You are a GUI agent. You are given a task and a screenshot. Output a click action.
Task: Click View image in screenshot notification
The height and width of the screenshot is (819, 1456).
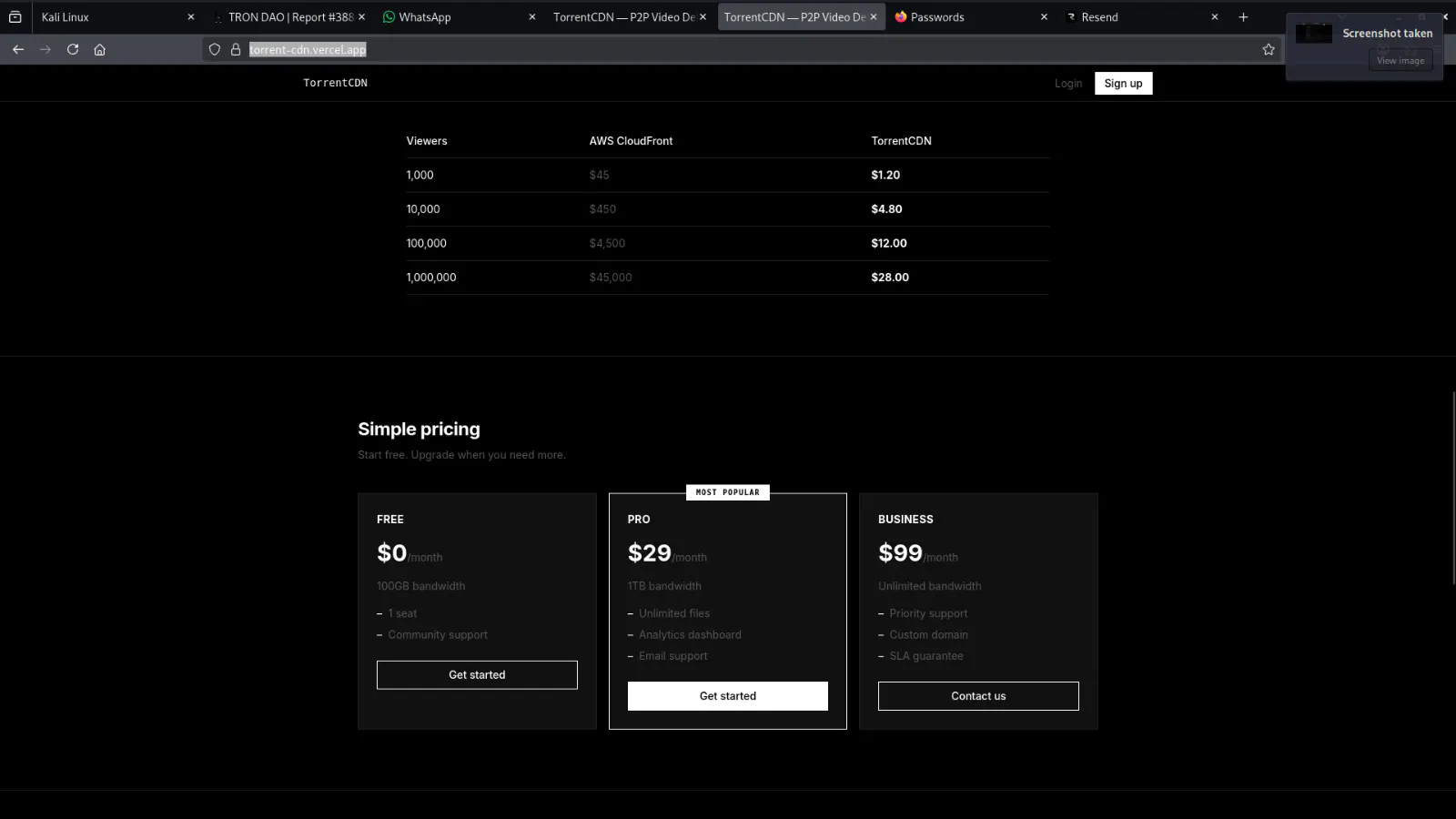click(1400, 61)
